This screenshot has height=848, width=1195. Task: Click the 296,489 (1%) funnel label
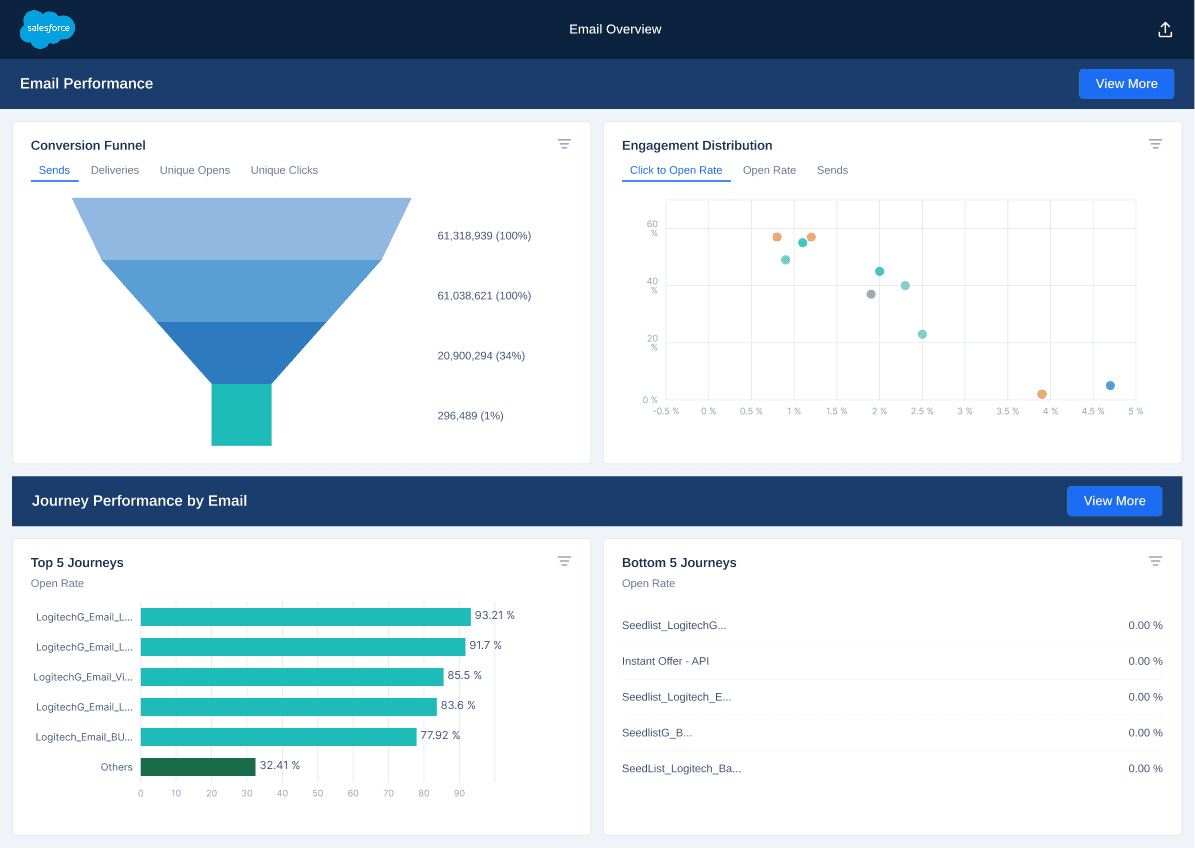[470, 416]
